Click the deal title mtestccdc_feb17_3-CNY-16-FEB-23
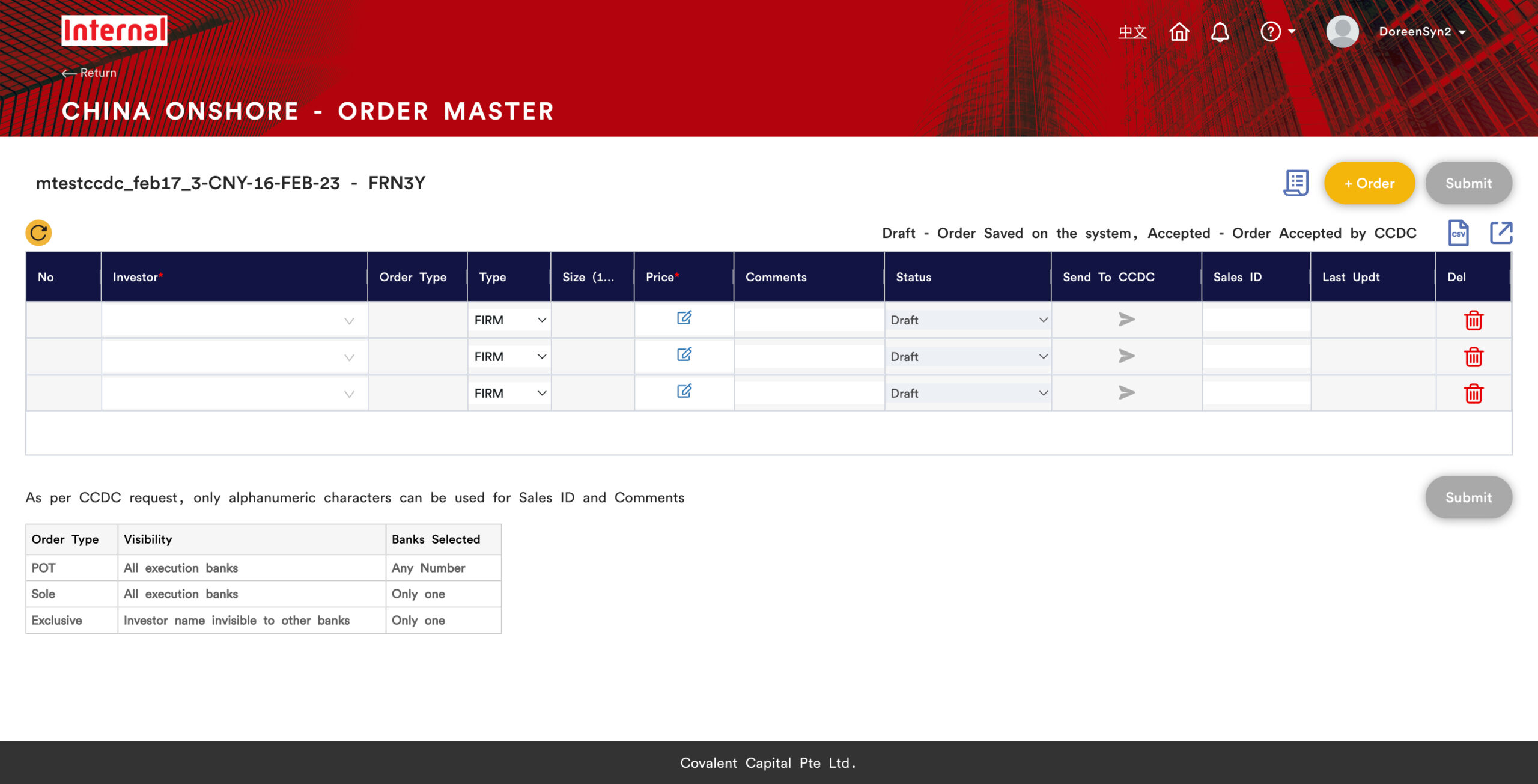 click(x=188, y=183)
